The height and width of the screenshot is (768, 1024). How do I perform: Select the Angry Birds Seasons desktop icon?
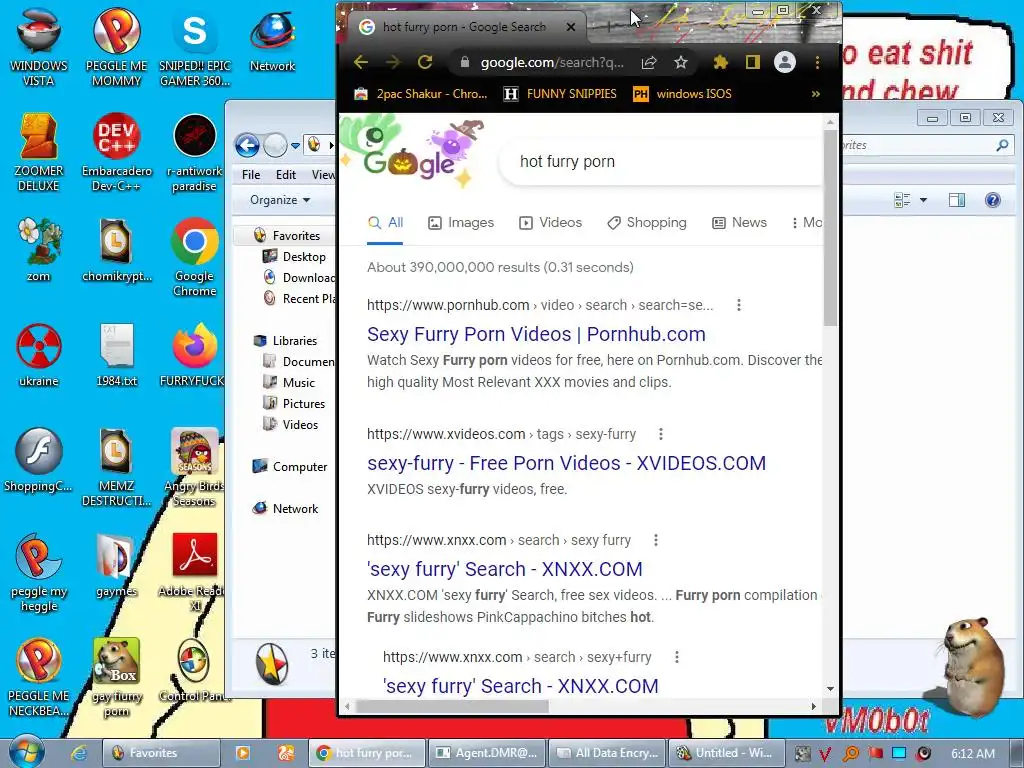tap(194, 468)
